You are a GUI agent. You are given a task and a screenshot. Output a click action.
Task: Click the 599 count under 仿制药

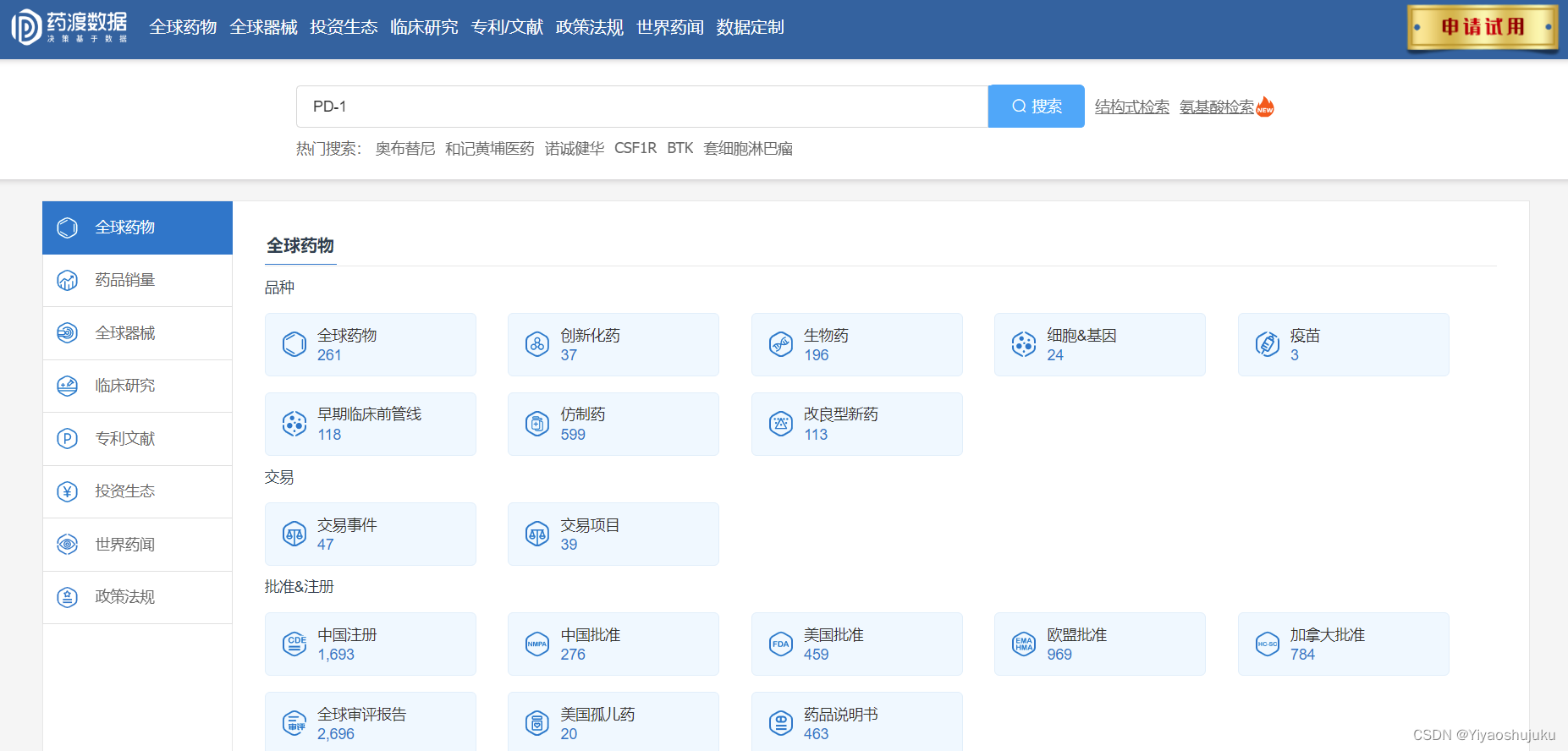click(x=573, y=435)
